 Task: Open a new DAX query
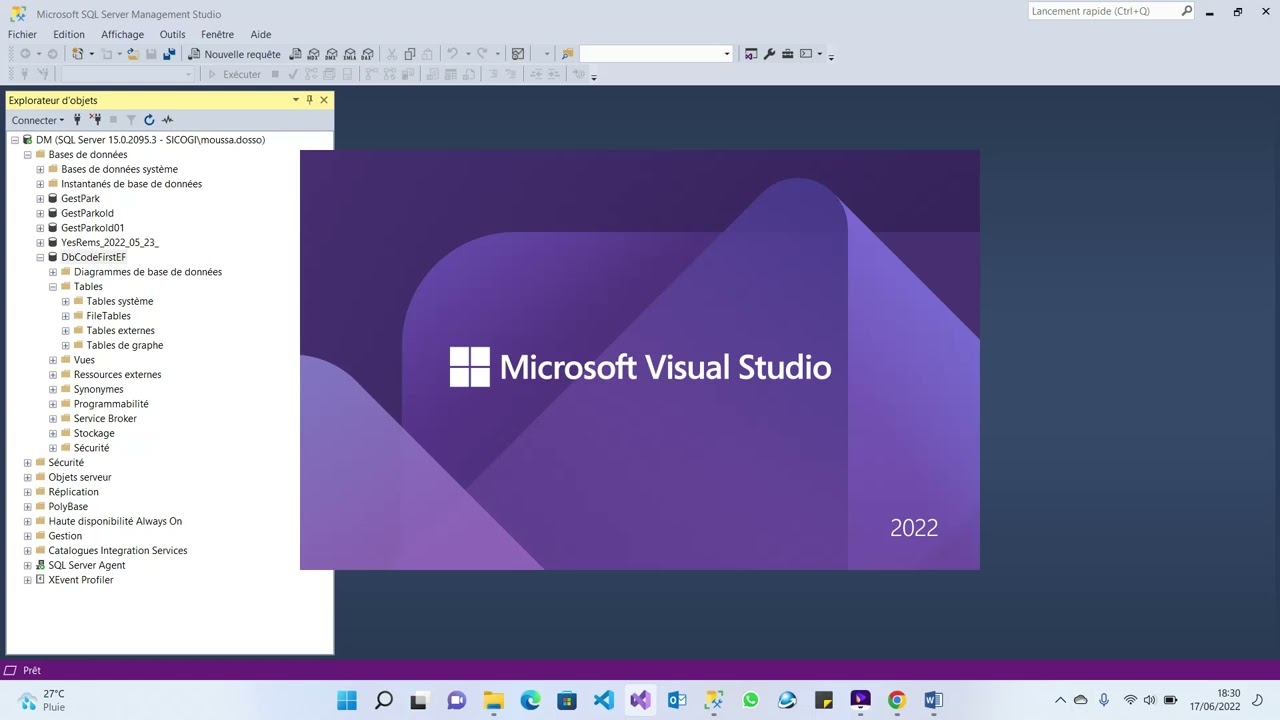367,54
